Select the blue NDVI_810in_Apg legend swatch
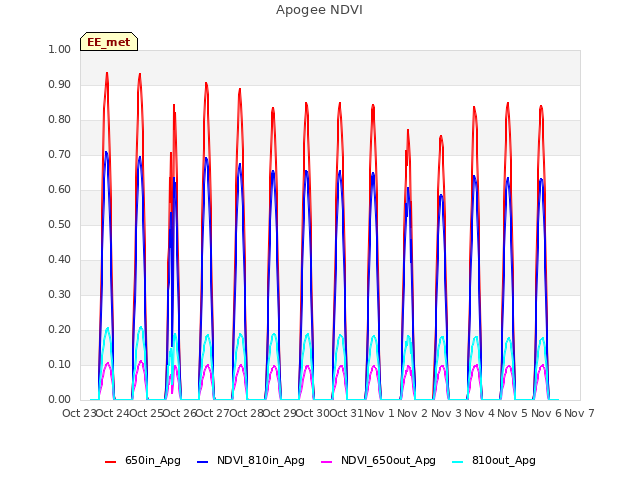Viewport: 640px width, 480px height. [x=202, y=462]
